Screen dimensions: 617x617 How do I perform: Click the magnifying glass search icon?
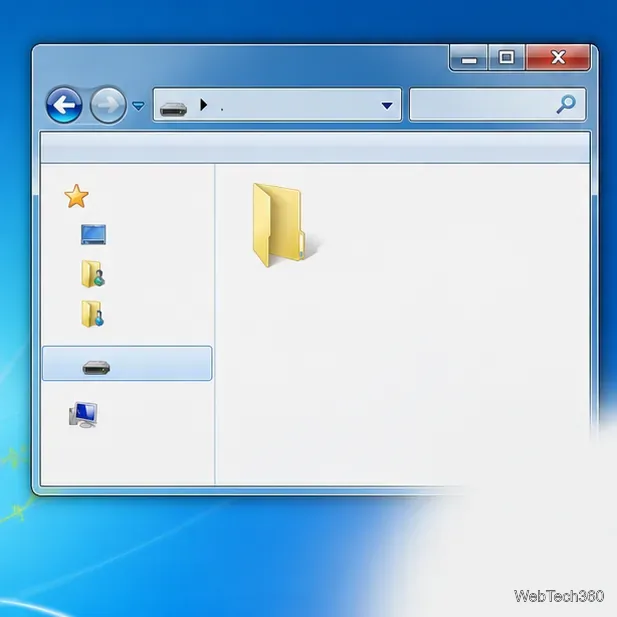(x=566, y=104)
